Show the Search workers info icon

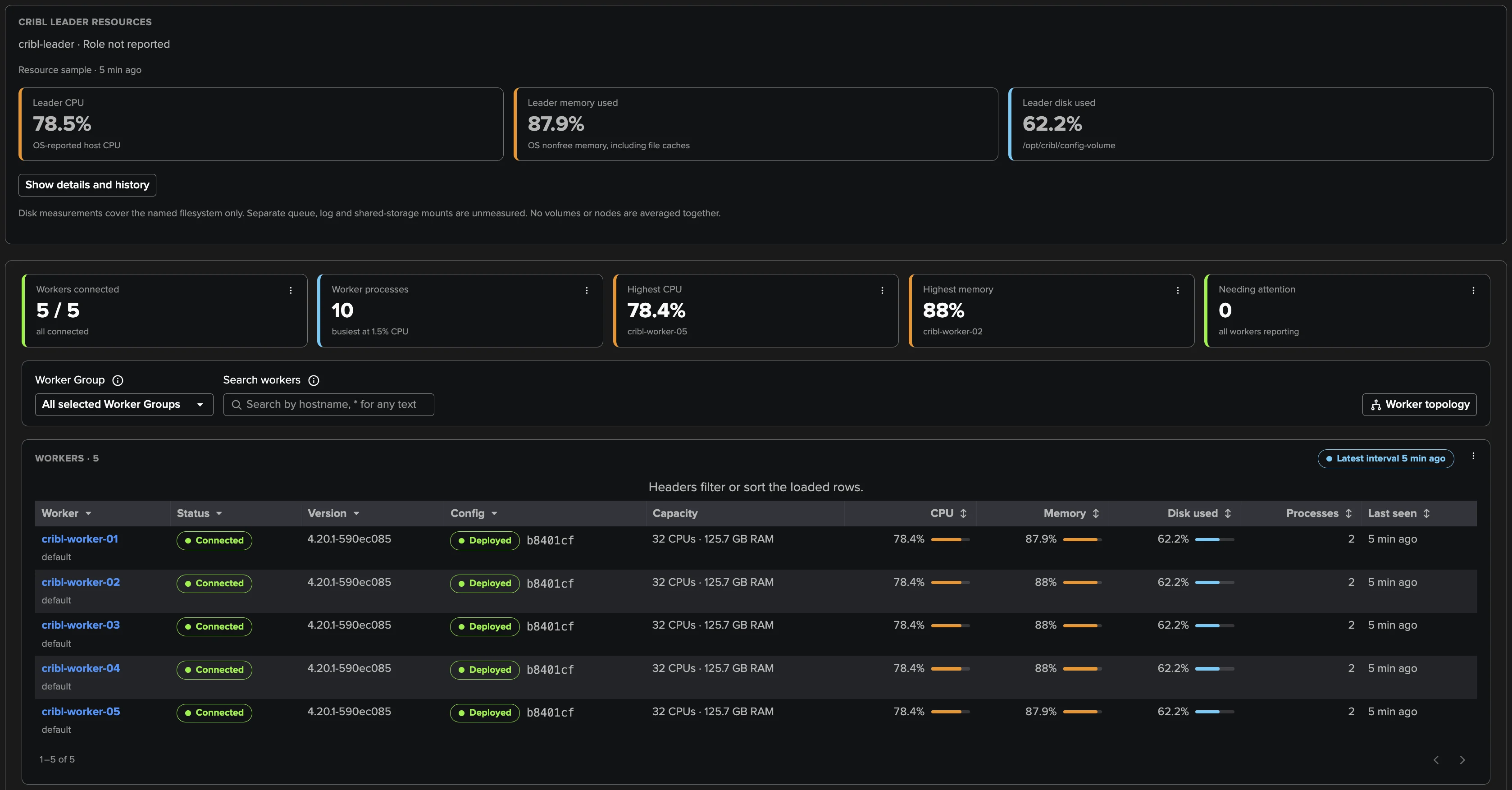click(314, 380)
